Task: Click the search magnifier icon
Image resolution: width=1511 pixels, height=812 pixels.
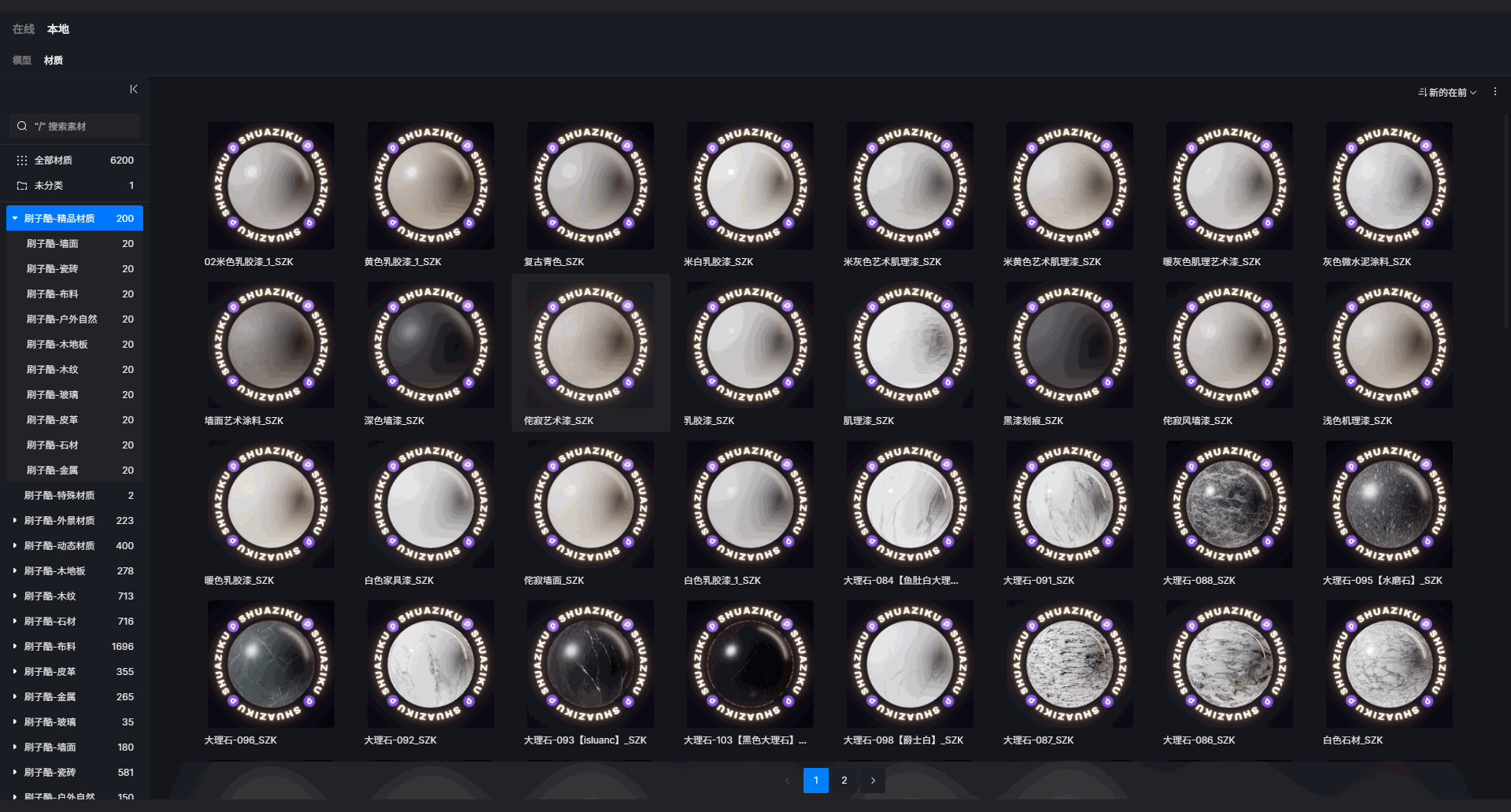Action: [22, 126]
